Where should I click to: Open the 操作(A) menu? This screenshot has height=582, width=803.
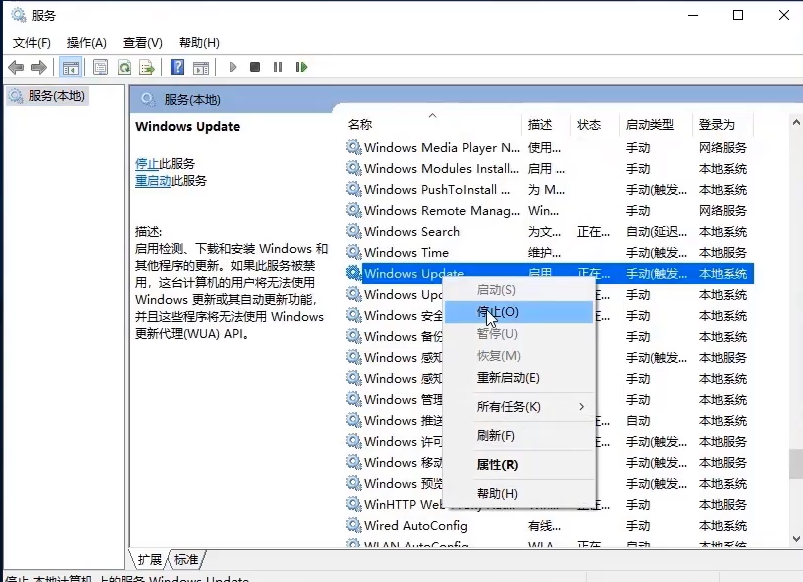[86, 42]
